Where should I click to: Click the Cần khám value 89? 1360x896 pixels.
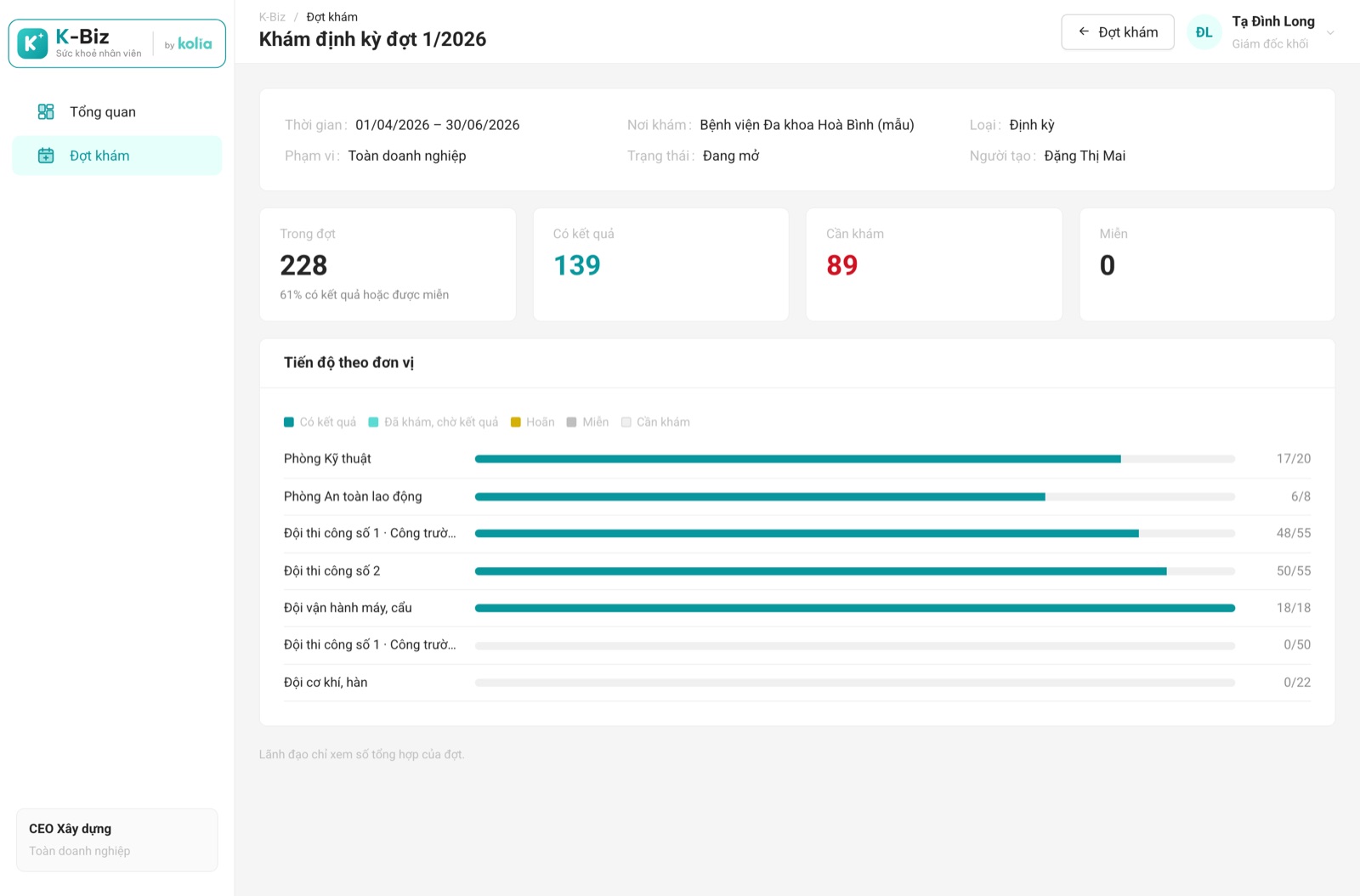842,265
